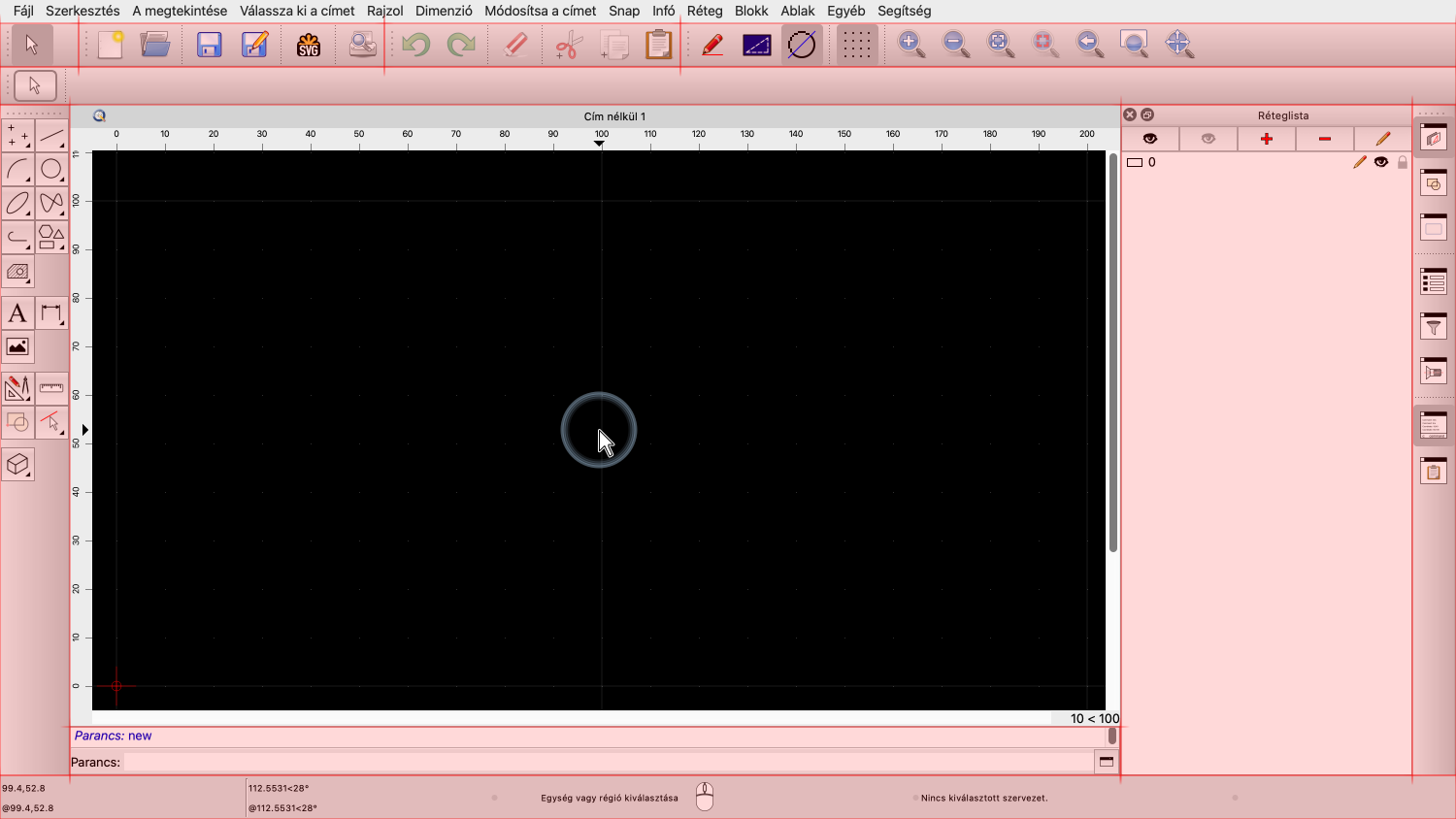
Task: Click the insert image tool
Action: click(17, 347)
